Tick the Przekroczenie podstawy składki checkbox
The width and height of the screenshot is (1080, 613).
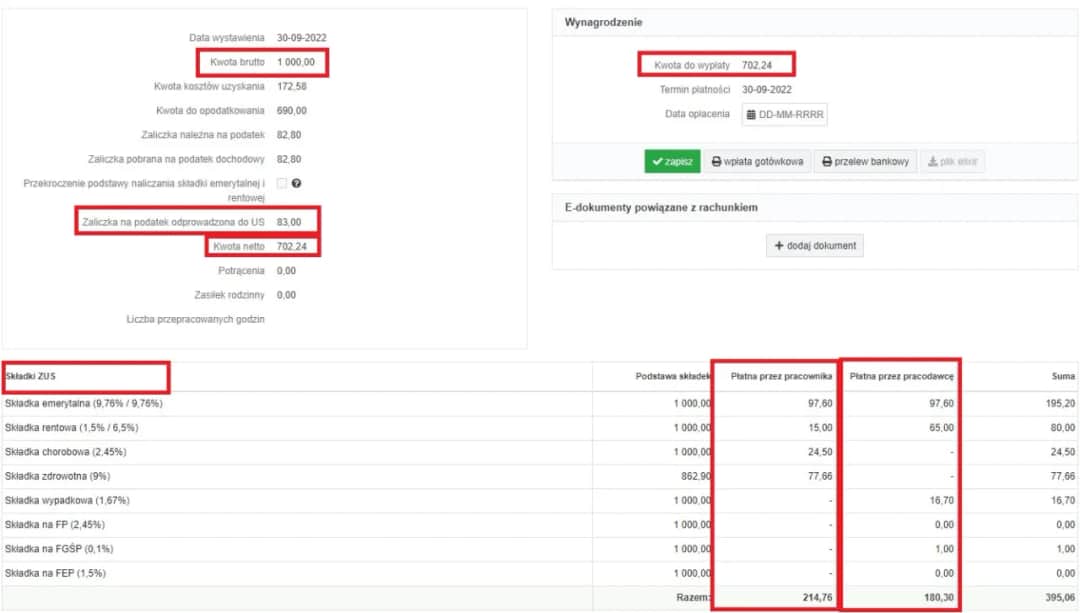click(282, 183)
